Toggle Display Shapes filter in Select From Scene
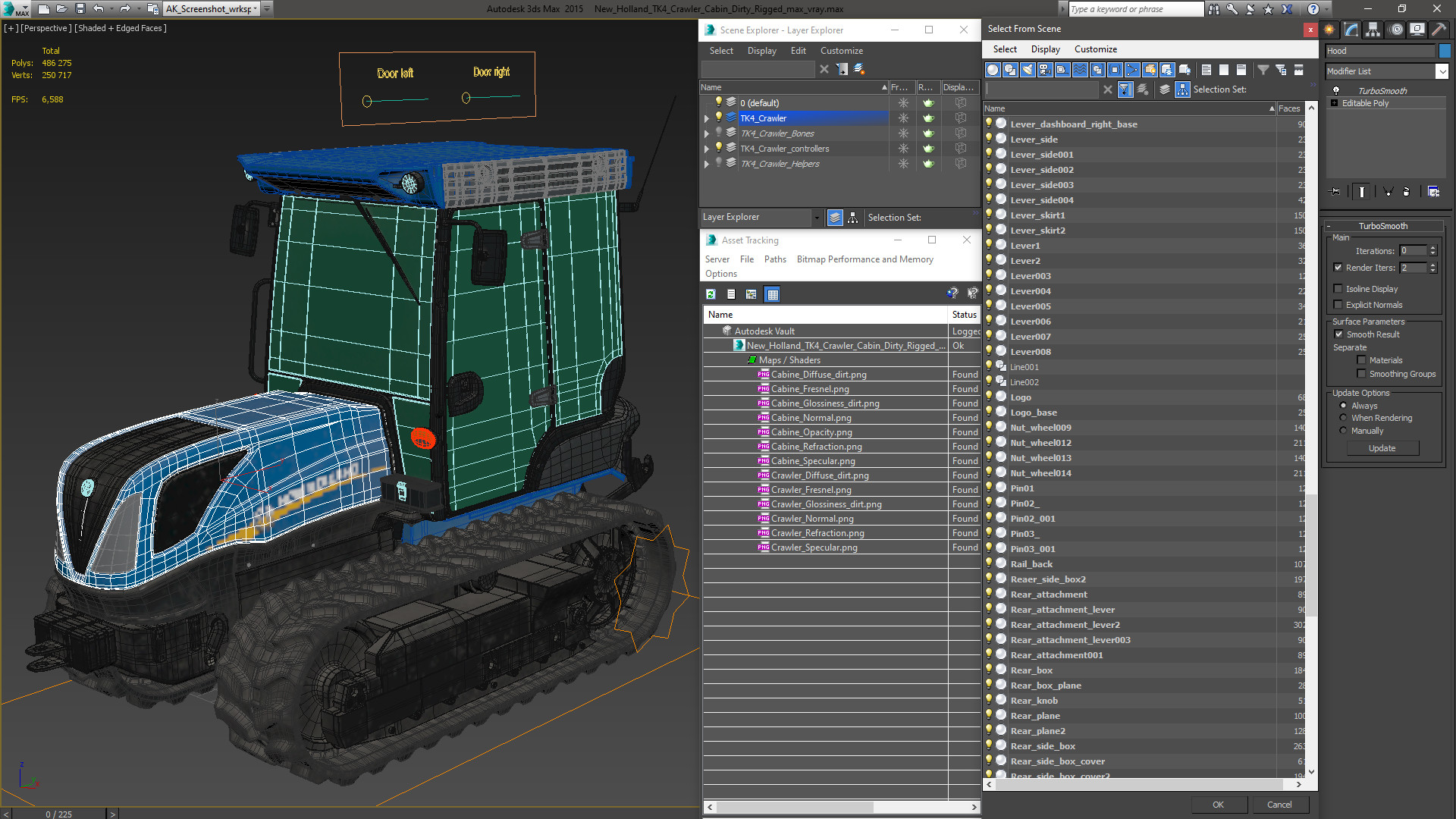Image resolution: width=1456 pixels, height=819 pixels. 1010,70
